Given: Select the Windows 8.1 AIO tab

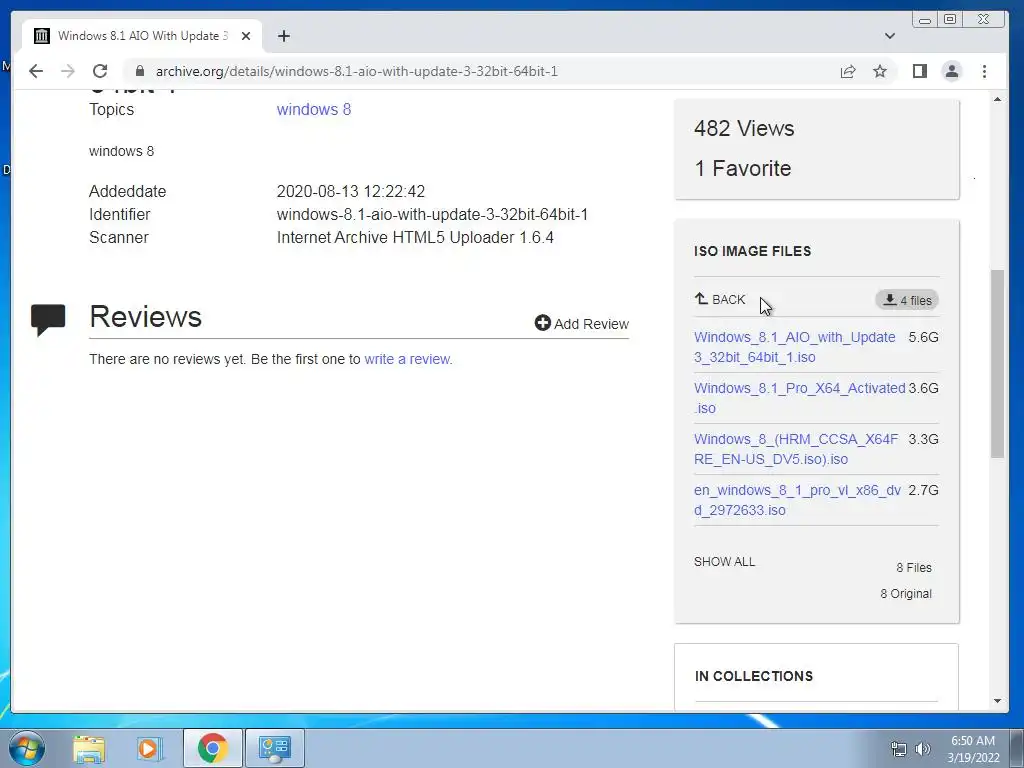Looking at the screenshot, I should [142, 36].
